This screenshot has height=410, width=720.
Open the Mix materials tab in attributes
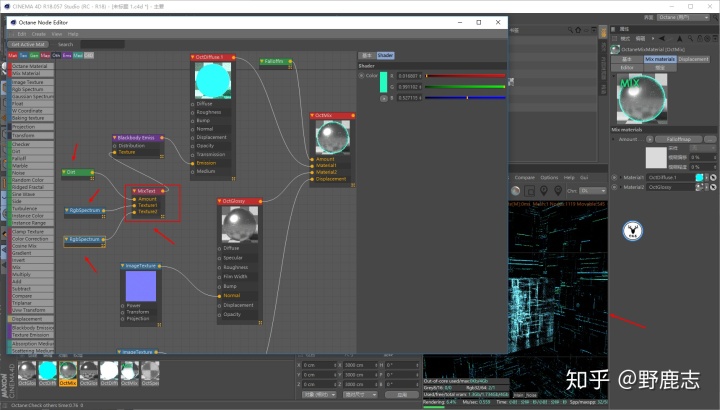[x=660, y=59]
